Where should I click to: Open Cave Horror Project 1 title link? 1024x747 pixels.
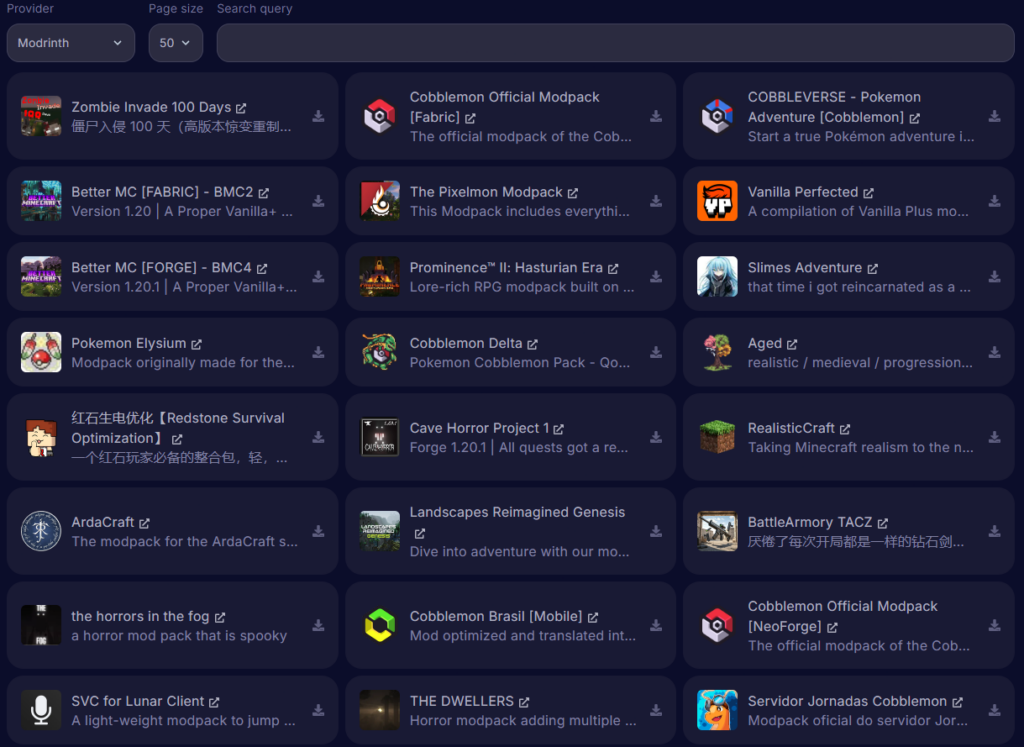[479, 428]
